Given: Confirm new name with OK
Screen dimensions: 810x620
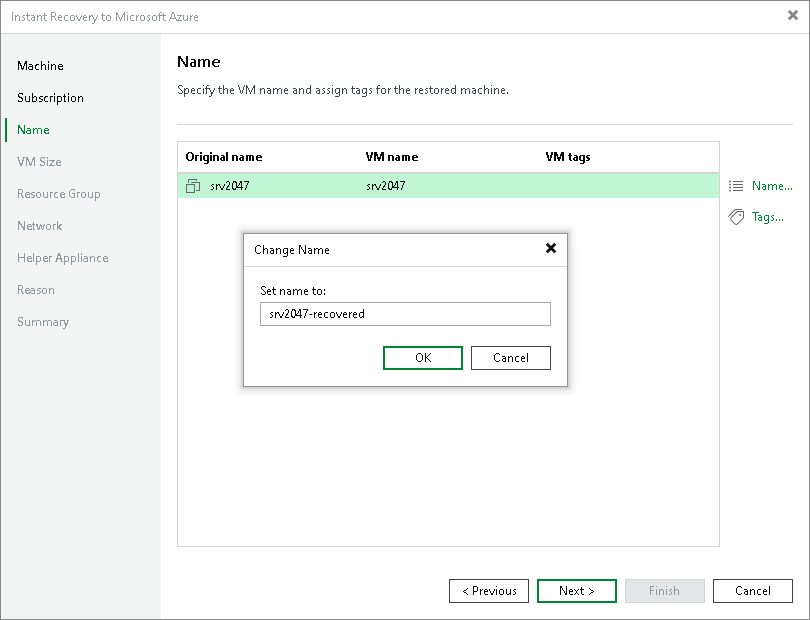Looking at the screenshot, I should point(423,358).
